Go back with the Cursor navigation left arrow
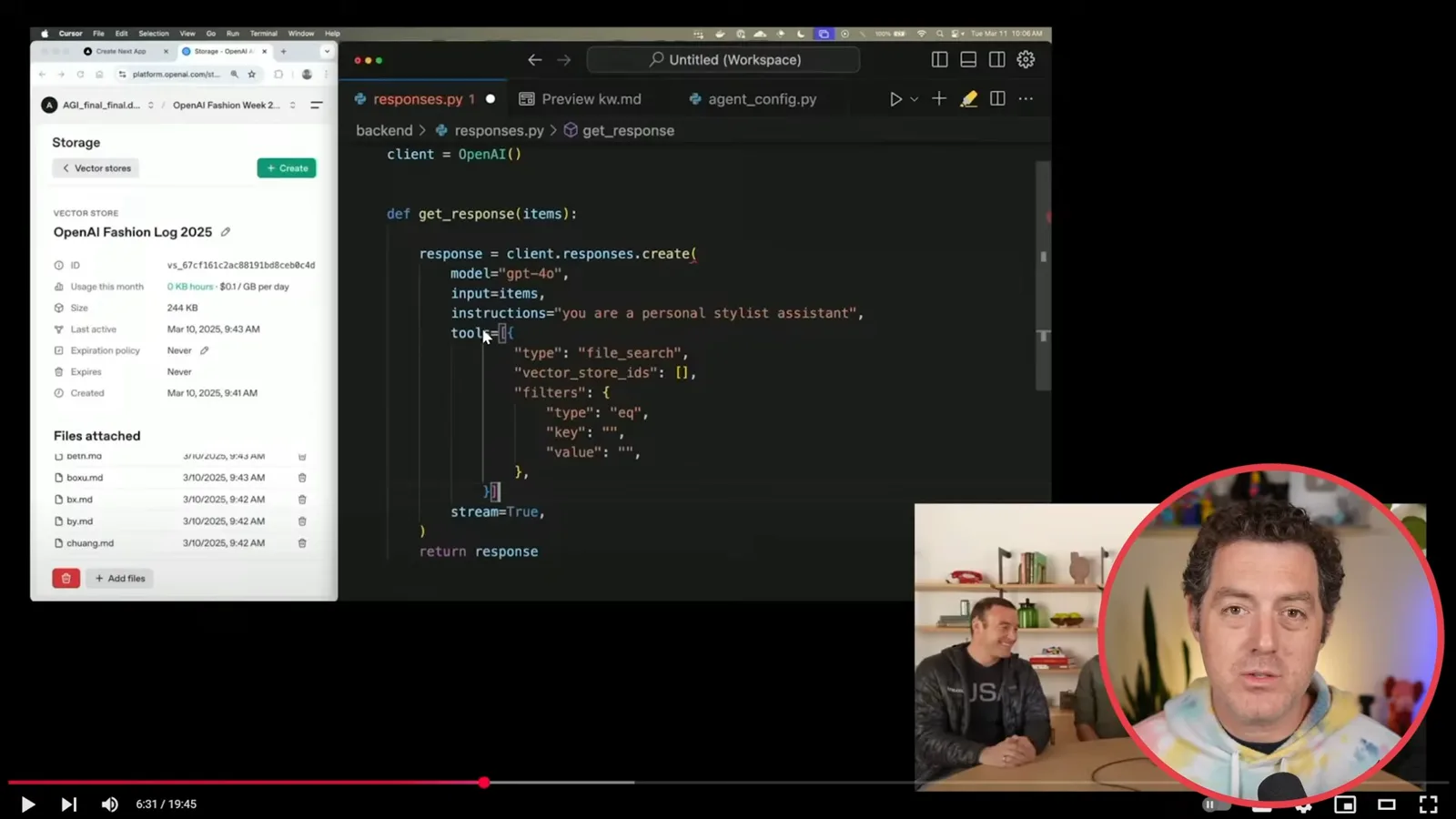The height and width of the screenshot is (819, 1456). (x=534, y=60)
